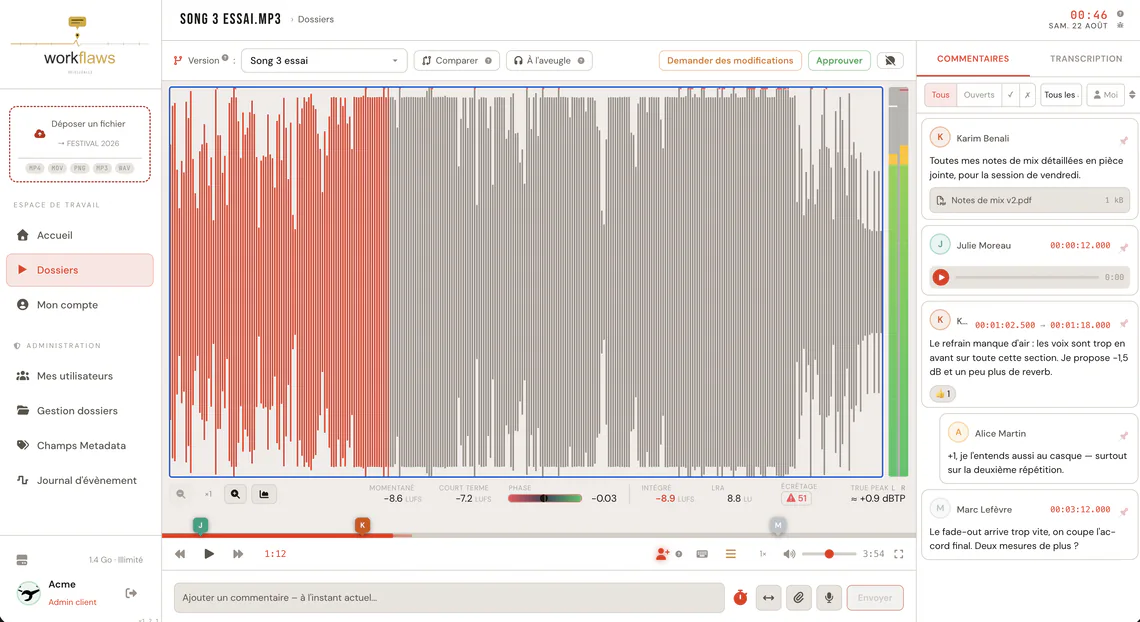Click the zoom-in magnifier button under waveform

235,494
